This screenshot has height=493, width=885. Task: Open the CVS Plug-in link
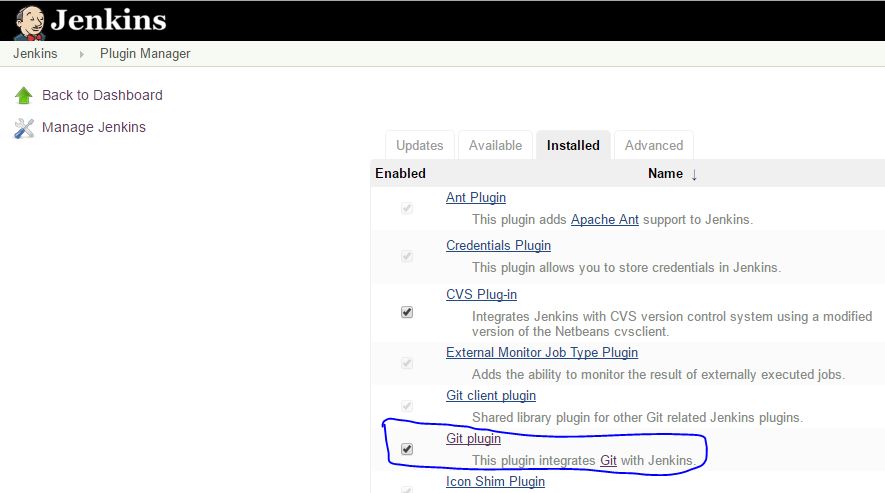click(x=481, y=295)
